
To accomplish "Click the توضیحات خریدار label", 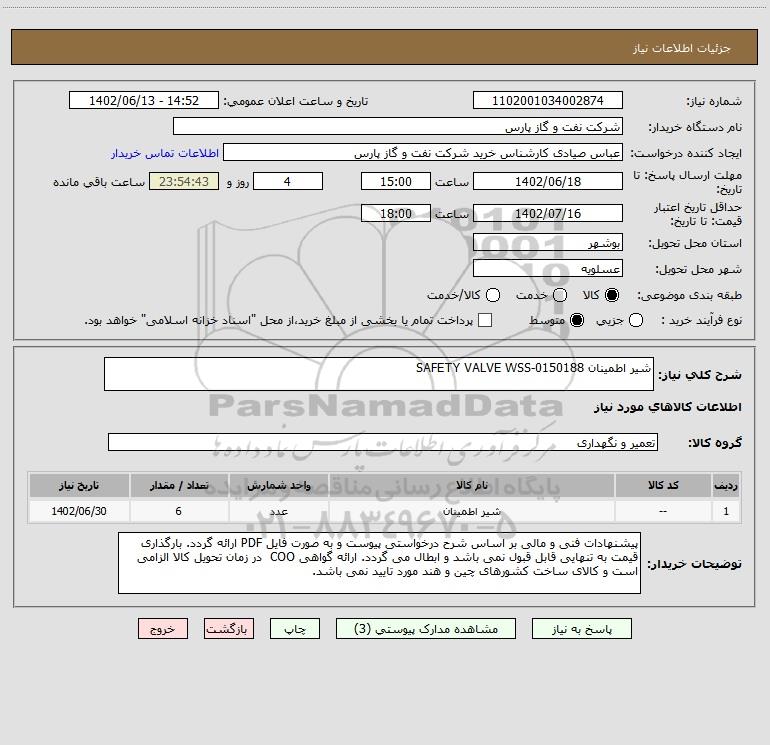I will point(694,564).
